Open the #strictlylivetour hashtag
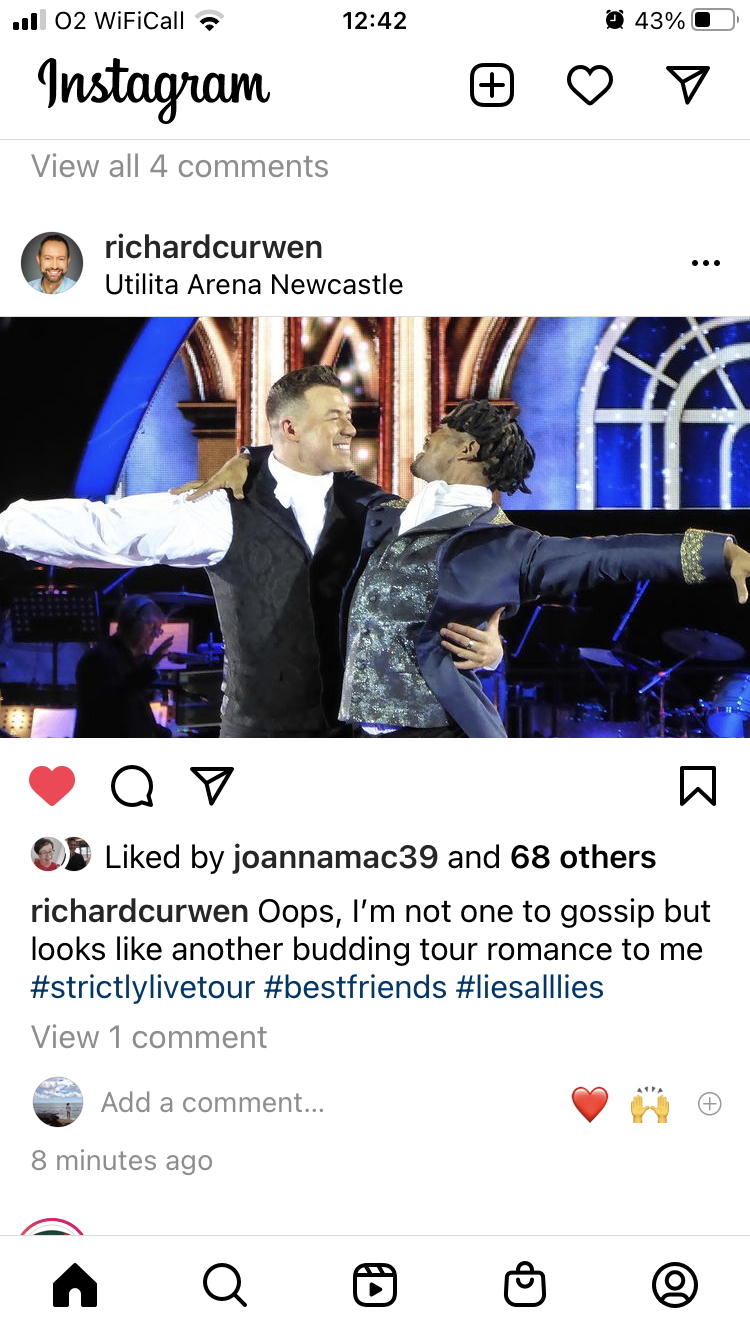750x1334 pixels. (143, 987)
